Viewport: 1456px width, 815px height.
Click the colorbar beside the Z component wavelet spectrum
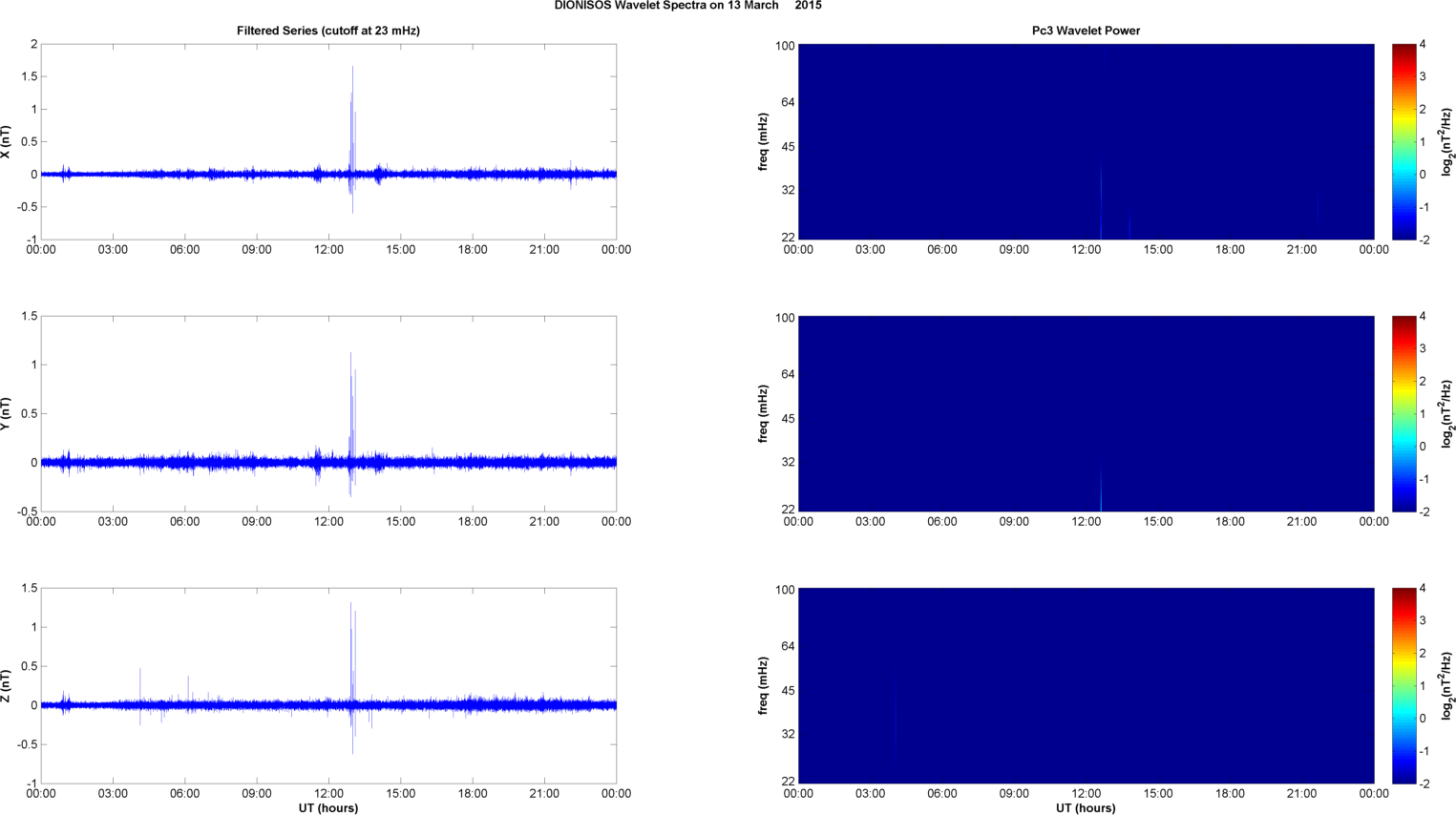click(1403, 685)
